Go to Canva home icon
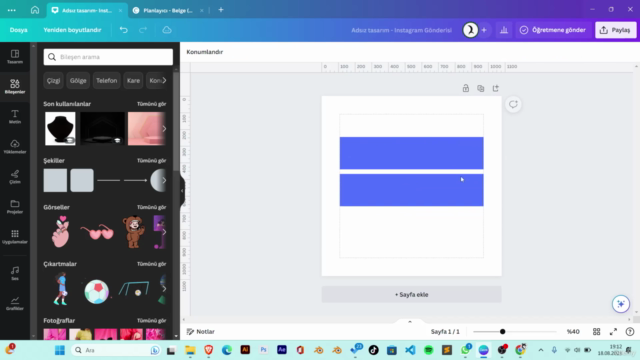 [35, 10]
